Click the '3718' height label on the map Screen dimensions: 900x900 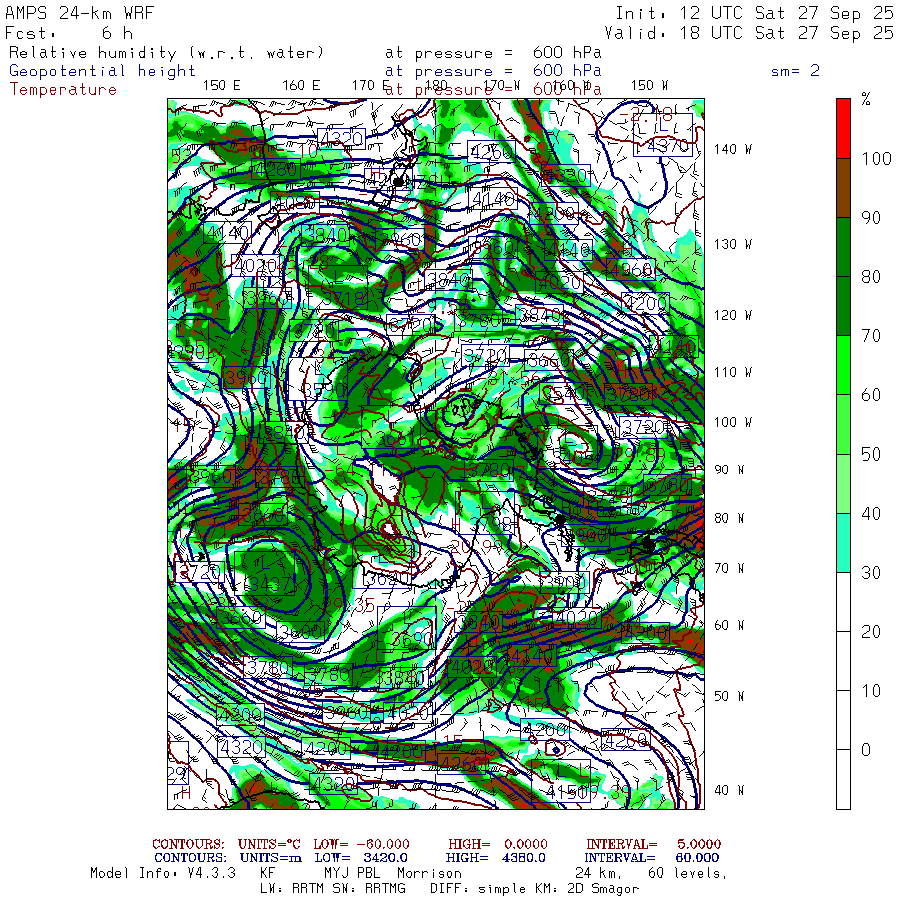pyautogui.click(x=343, y=298)
